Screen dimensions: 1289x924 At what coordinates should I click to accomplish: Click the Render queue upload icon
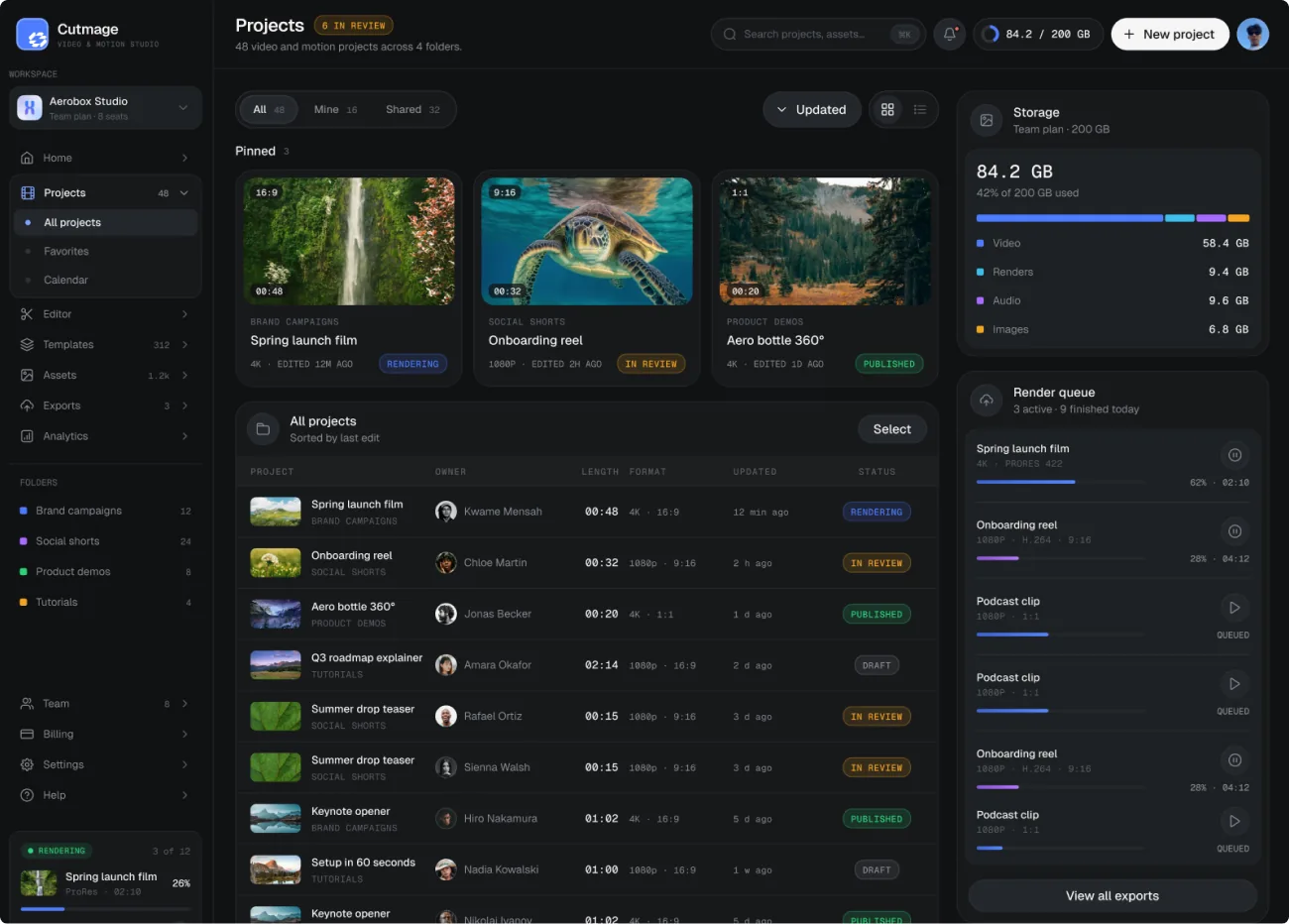[x=986, y=400]
